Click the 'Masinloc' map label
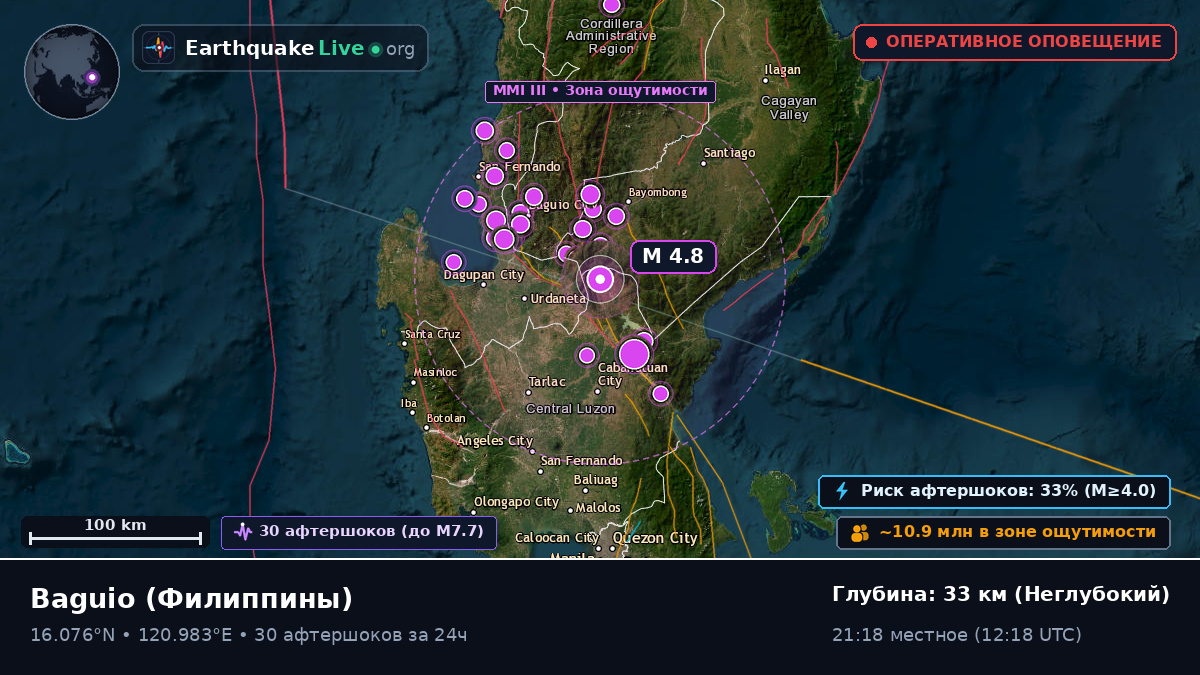Image resolution: width=1200 pixels, height=675 pixels. 435,372
